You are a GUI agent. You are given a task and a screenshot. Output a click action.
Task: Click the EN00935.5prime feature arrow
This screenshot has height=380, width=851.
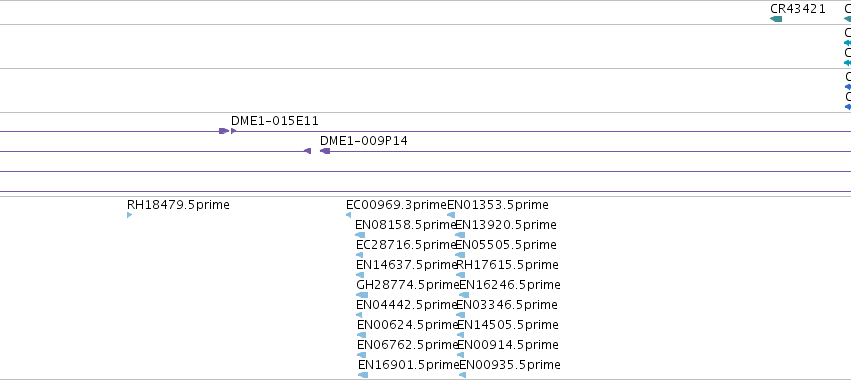point(462,375)
